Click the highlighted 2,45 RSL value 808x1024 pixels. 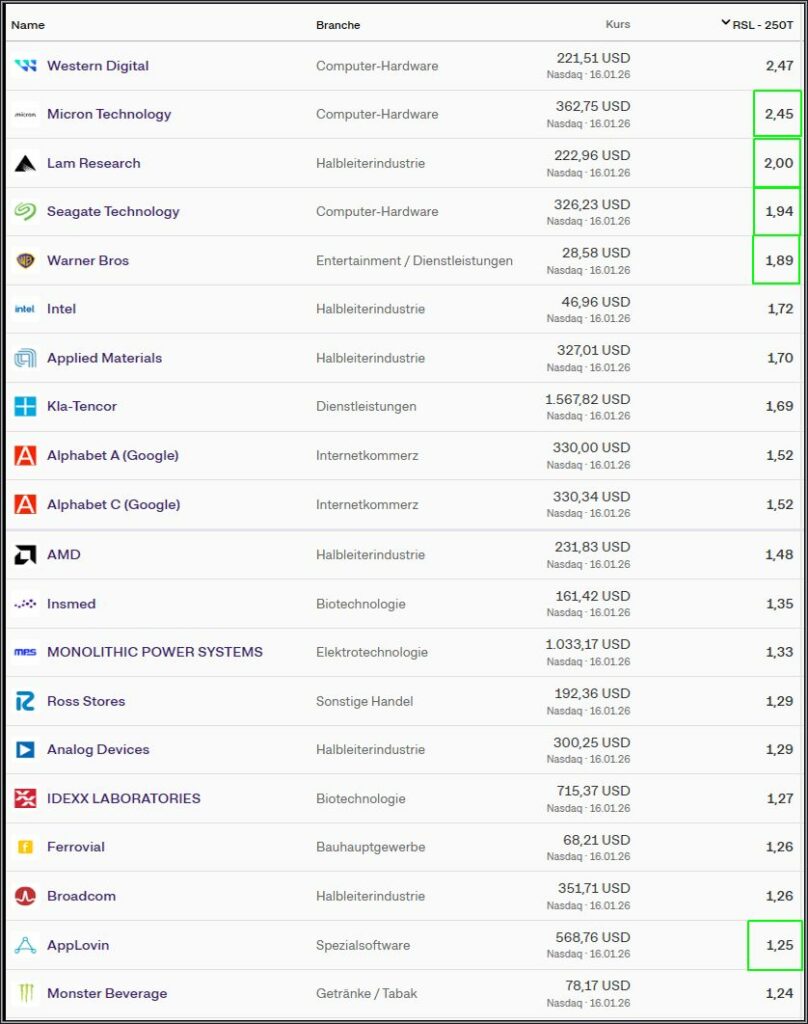(x=778, y=114)
